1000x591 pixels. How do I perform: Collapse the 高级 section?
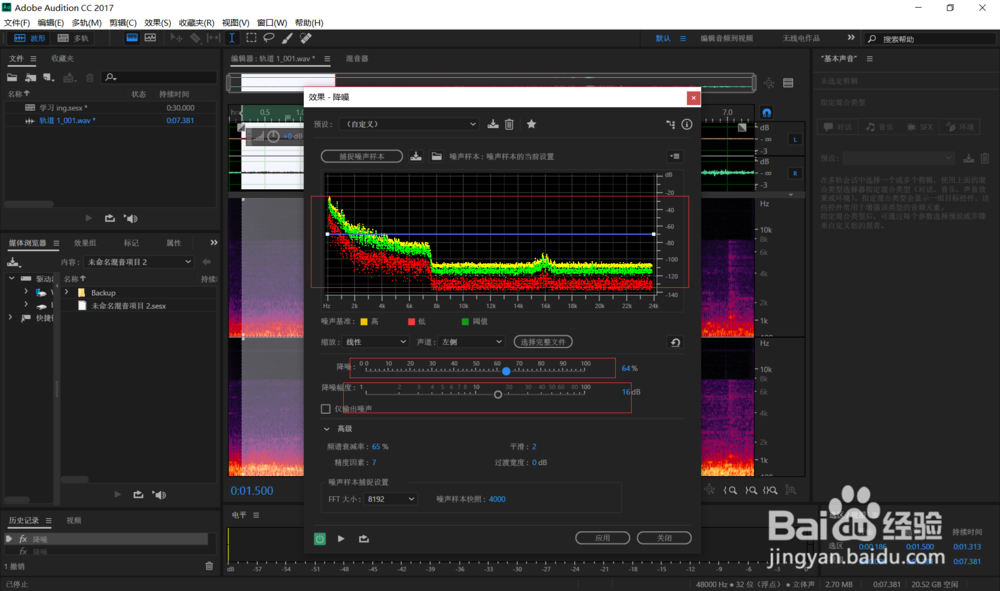[x=327, y=429]
